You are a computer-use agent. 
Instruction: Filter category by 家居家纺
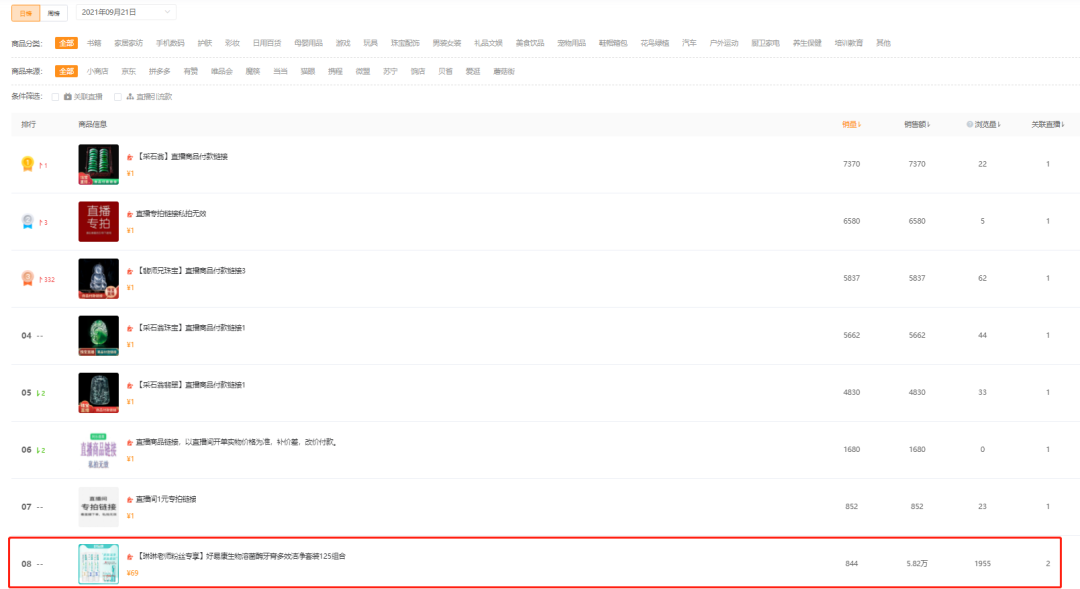[128, 43]
